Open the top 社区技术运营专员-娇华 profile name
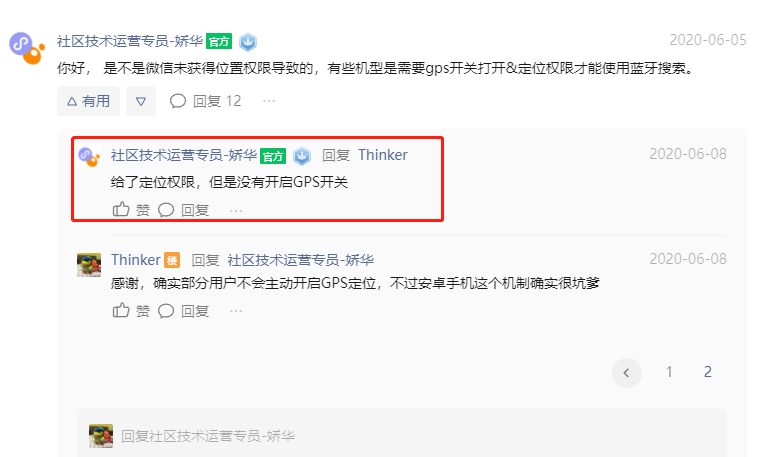The height and width of the screenshot is (457, 773). click(x=130, y=41)
